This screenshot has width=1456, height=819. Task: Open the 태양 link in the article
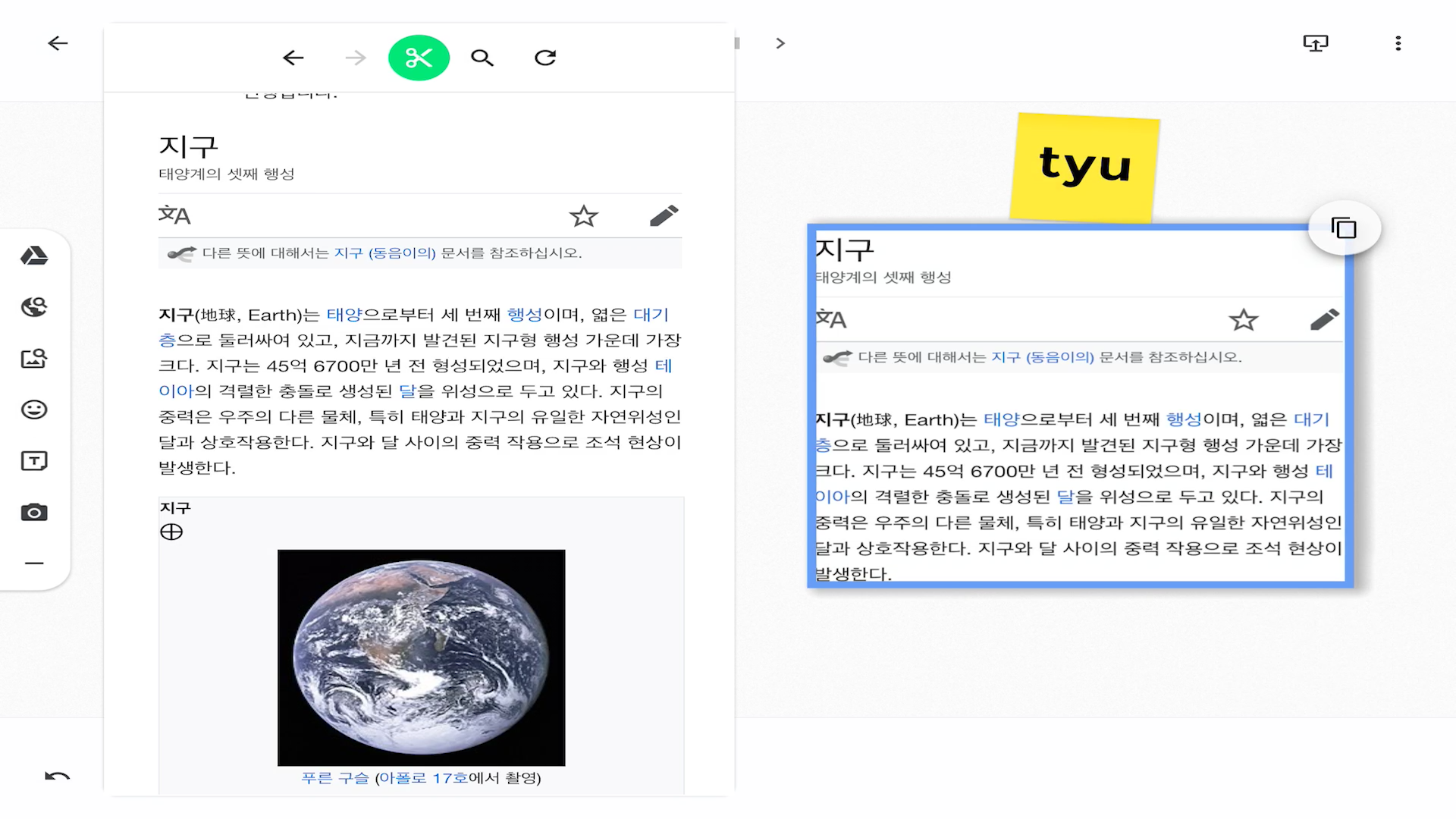(x=344, y=315)
